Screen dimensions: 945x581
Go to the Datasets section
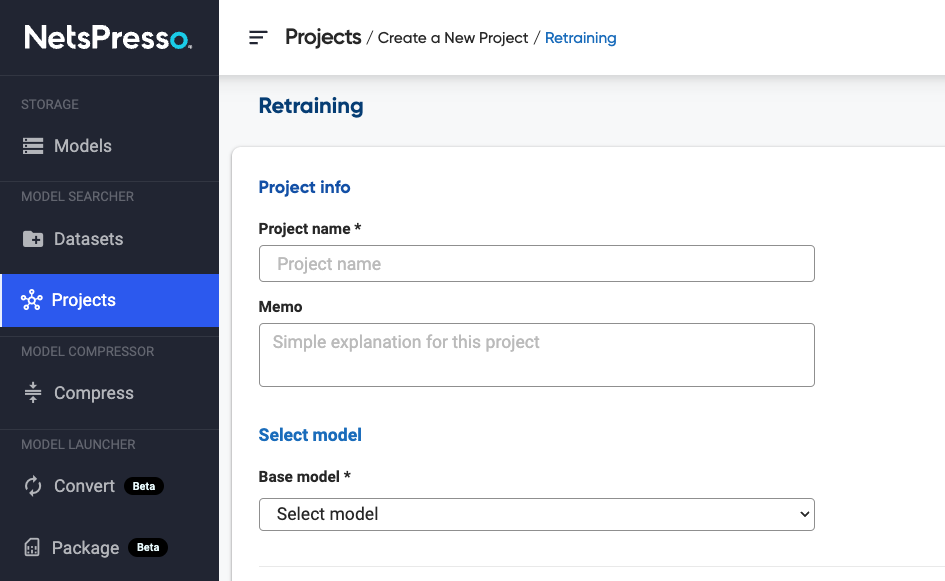(x=89, y=239)
